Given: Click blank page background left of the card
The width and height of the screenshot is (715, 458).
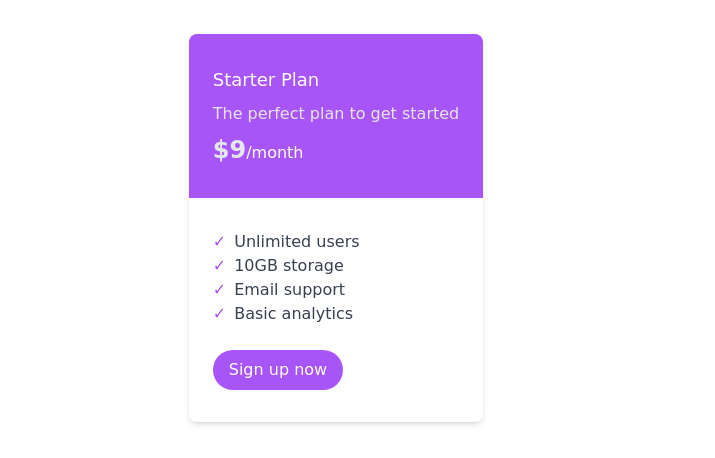Looking at the screenshot, I should point(90,230).
